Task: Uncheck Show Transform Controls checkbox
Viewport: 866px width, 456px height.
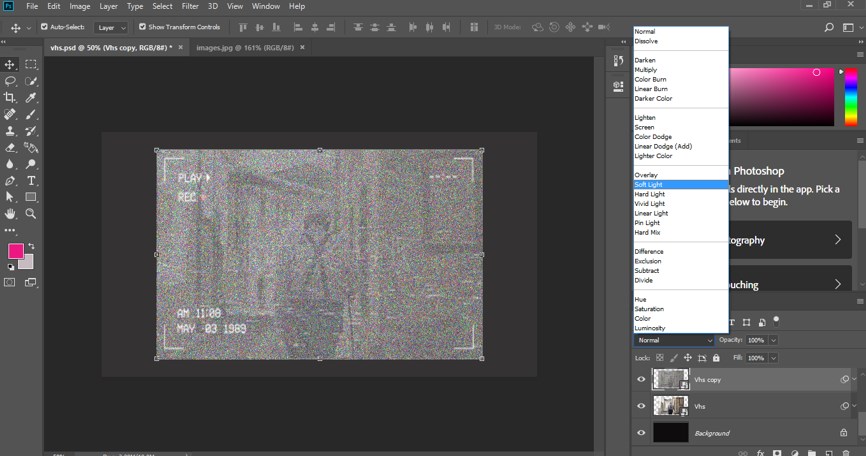Action: tap(141, 27)
